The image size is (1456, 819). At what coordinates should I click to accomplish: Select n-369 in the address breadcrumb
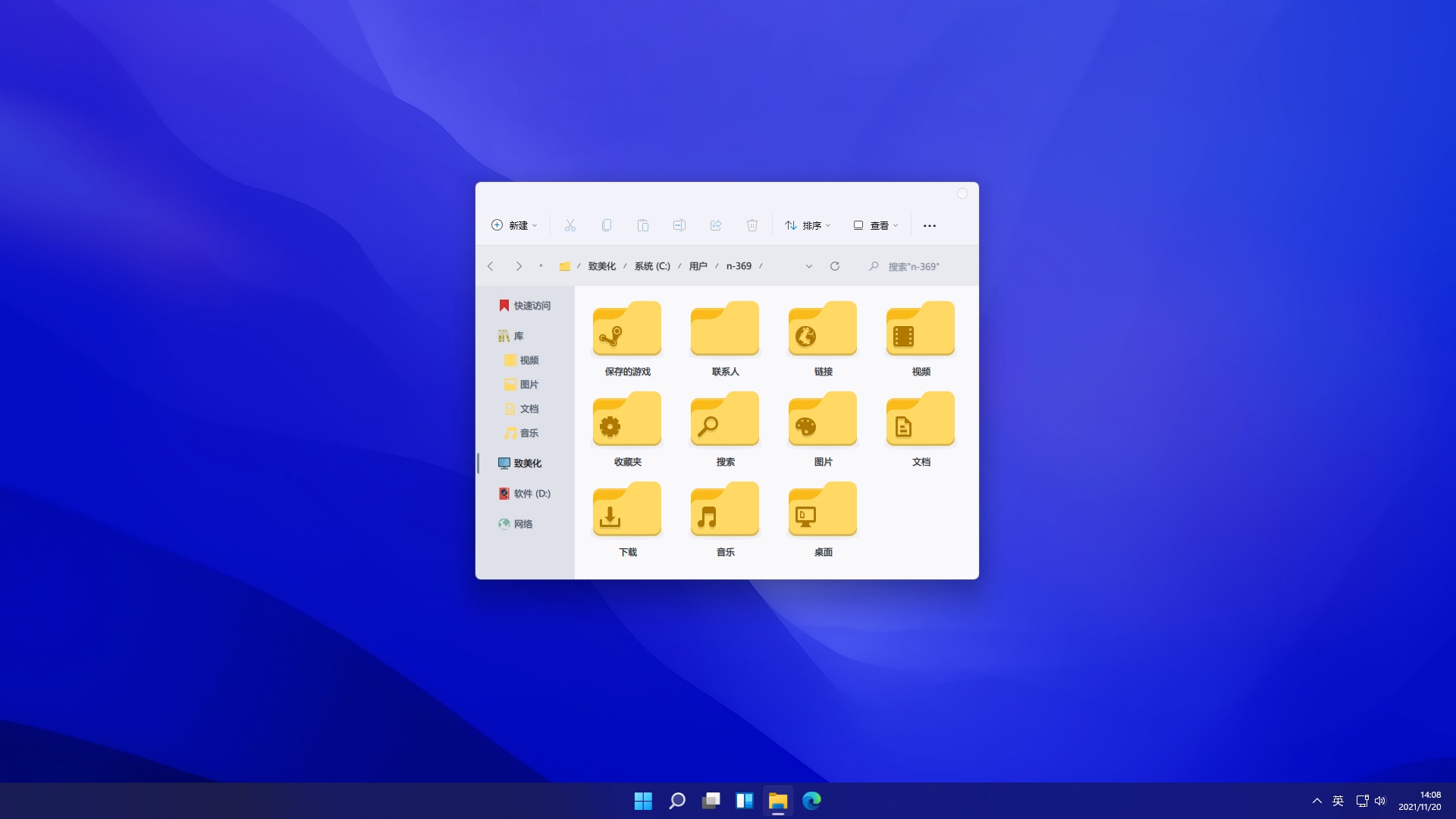[x=739, y=266]
